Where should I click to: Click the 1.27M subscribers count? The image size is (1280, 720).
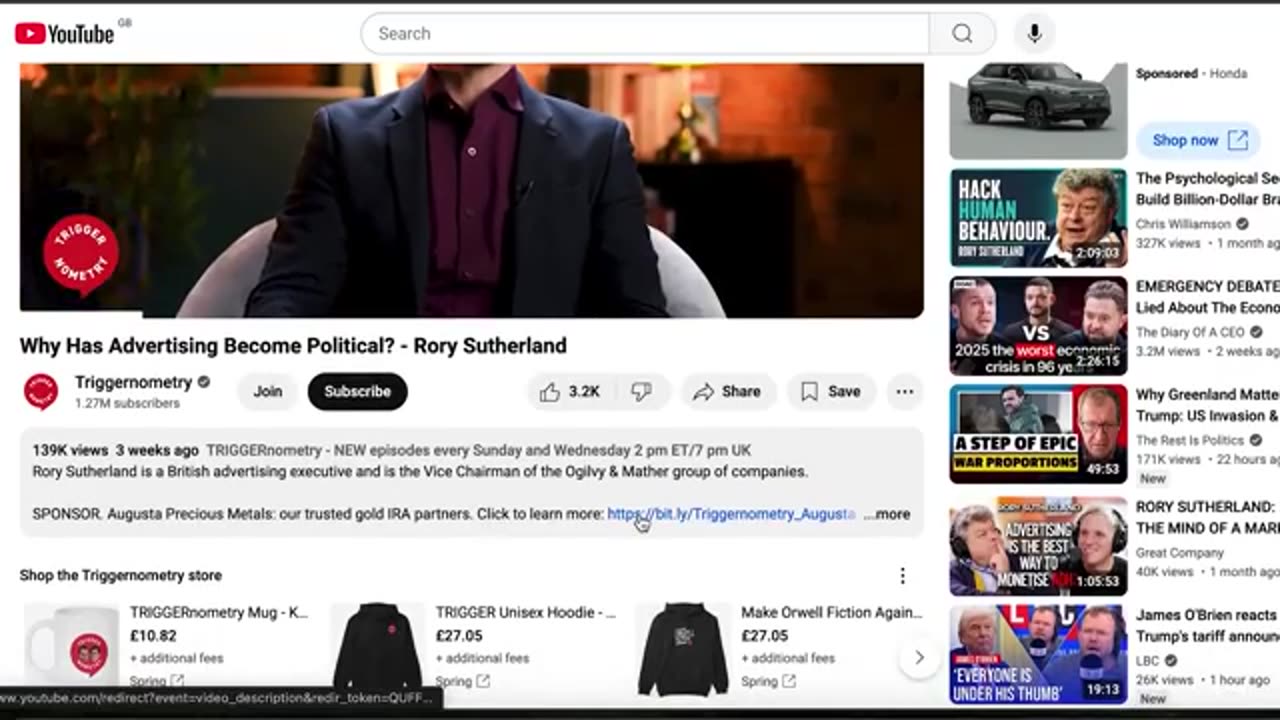(127, 403)
